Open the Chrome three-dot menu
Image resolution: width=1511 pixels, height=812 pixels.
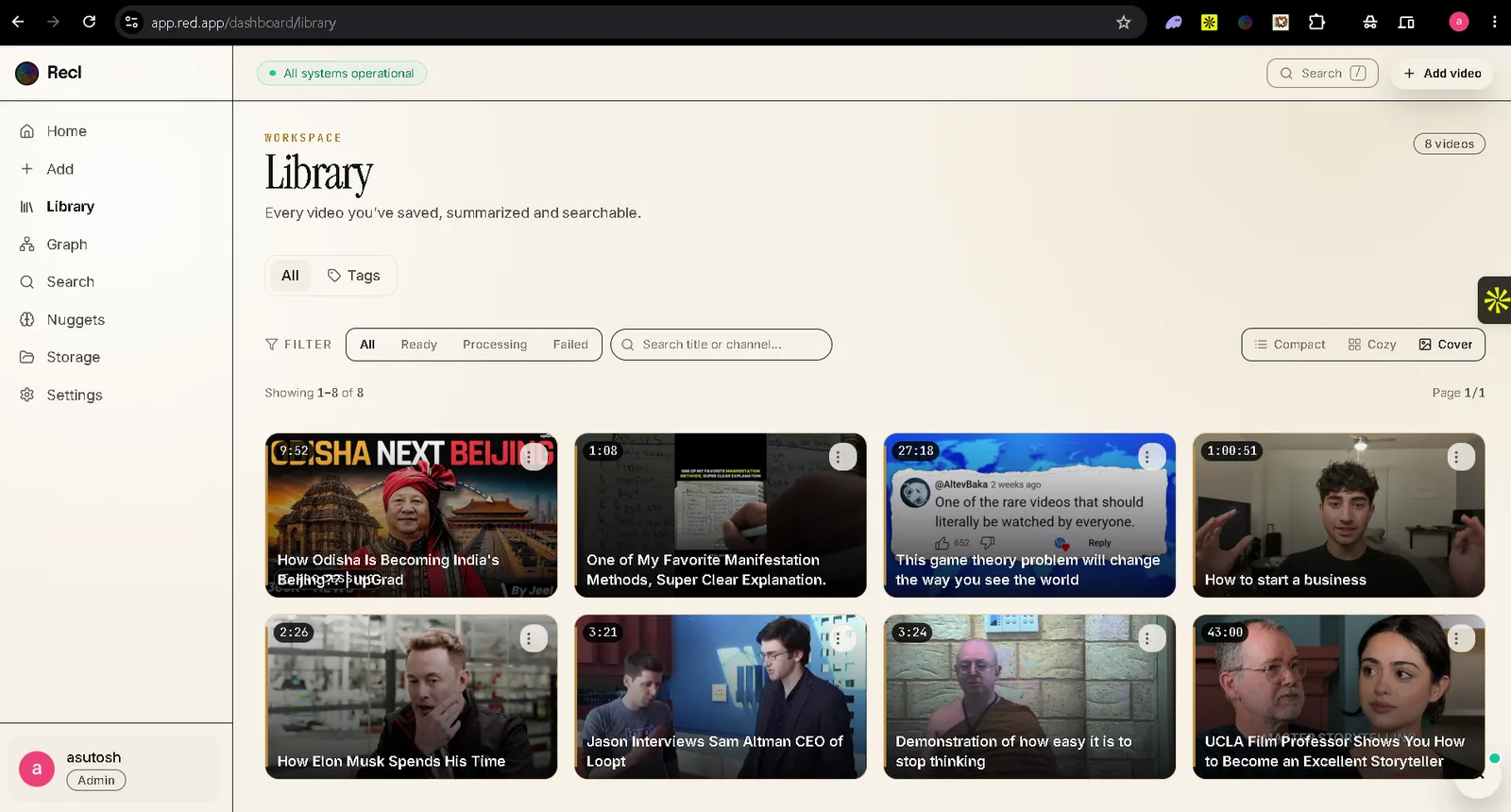point(1494,22)
